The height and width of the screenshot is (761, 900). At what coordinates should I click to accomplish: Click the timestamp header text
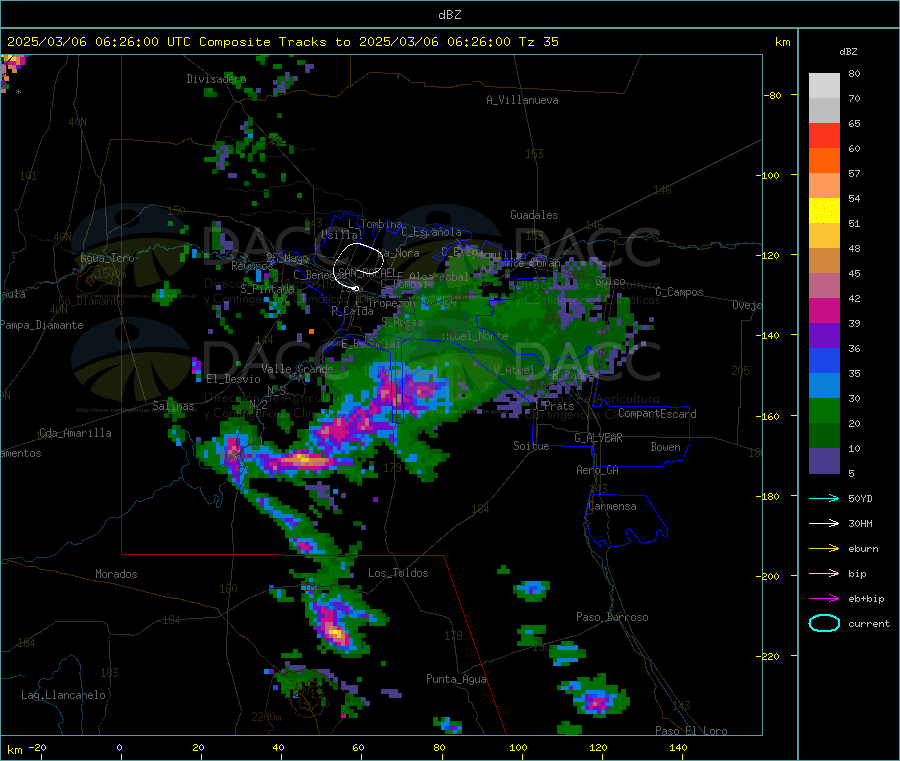point(282,42)
